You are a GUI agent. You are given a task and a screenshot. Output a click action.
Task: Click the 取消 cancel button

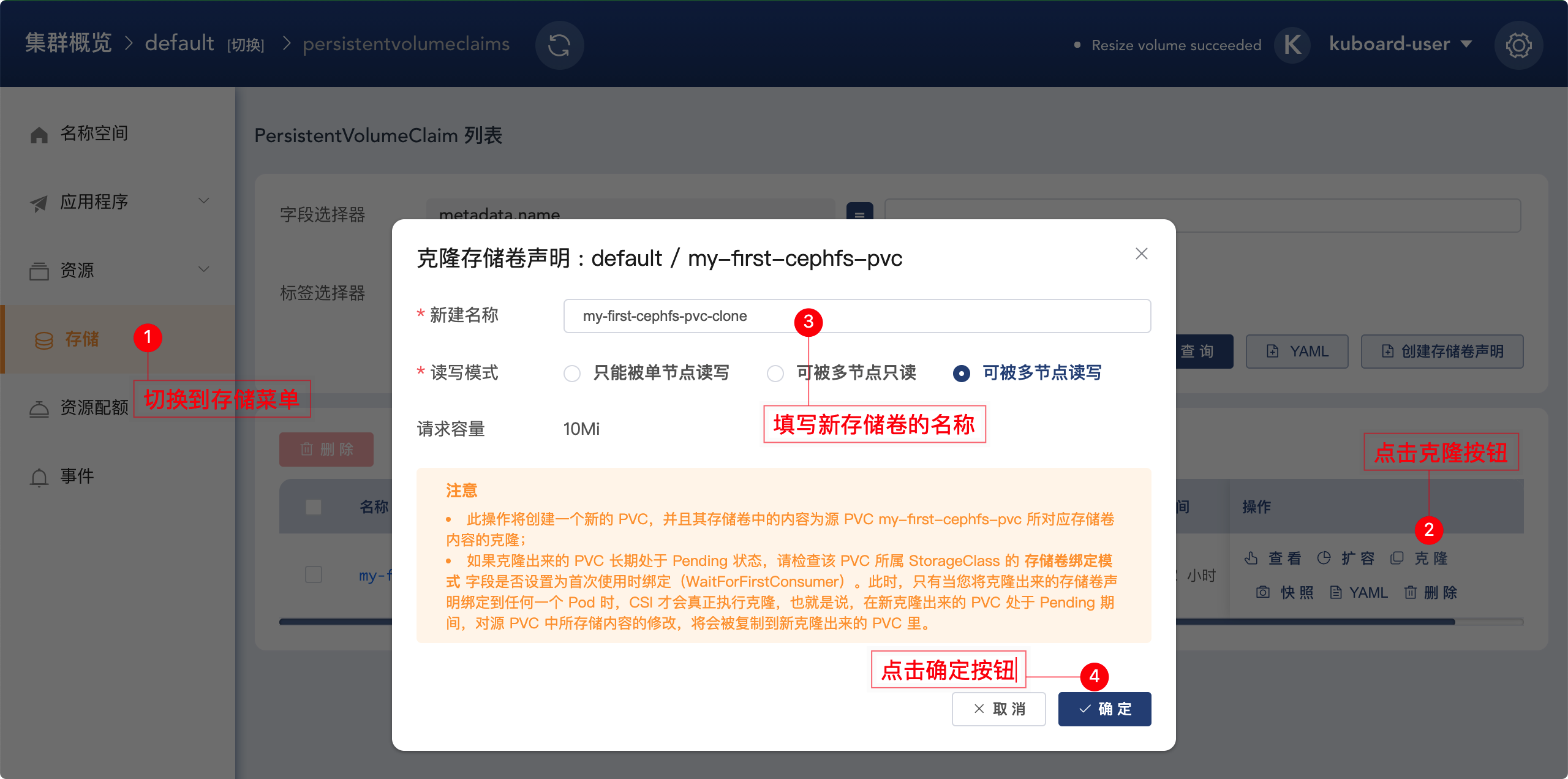[x=998, y=709]
